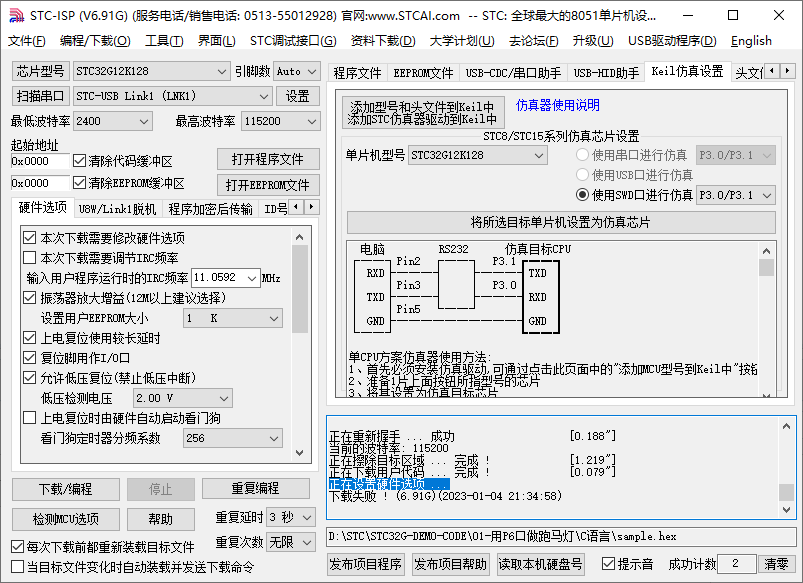
Task: Click up arrow of hardware options scrollbar
Action: pyautogui.click(x=300, y=237)
